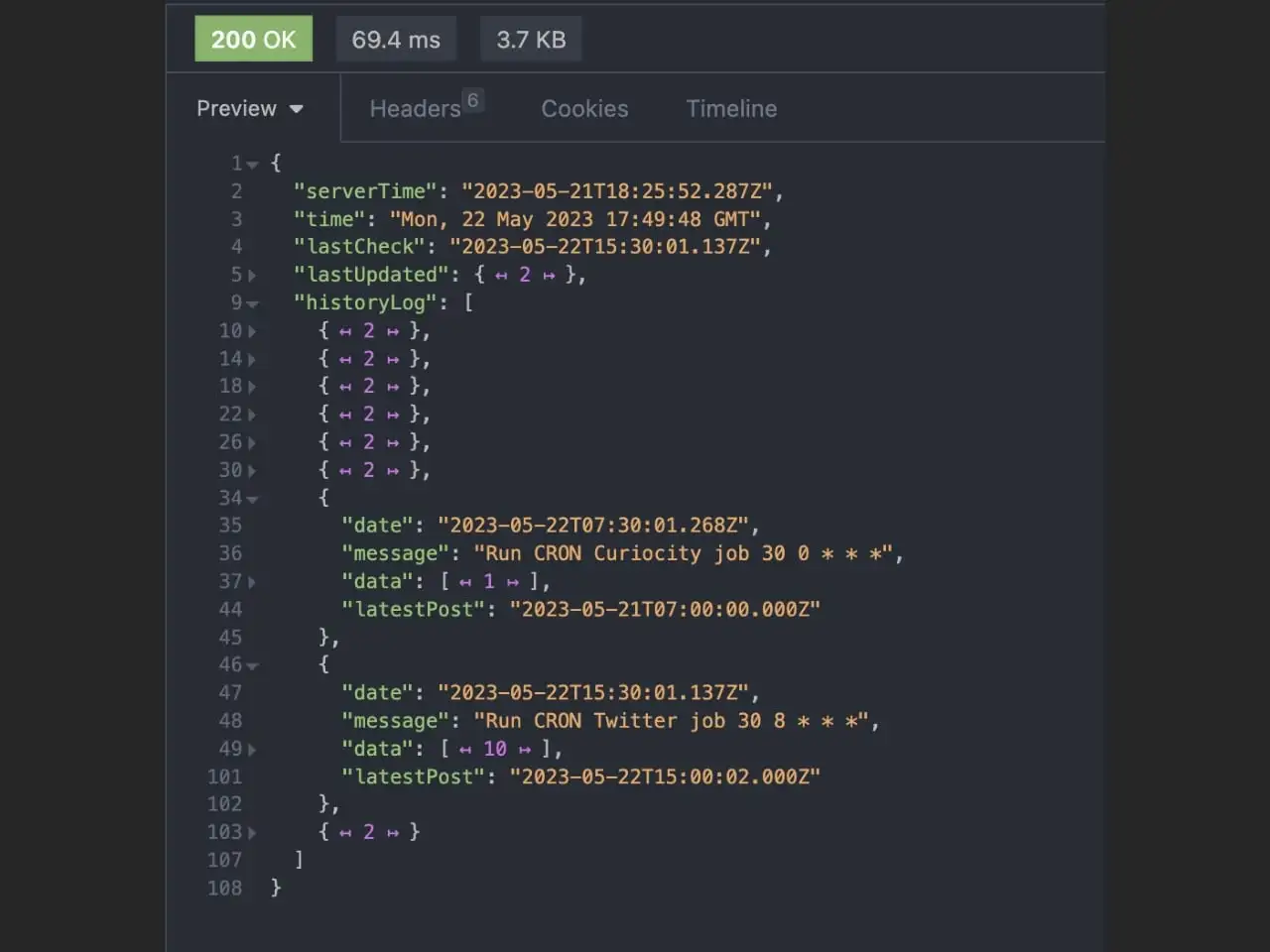1270x952 pixels.
Task: Collapse the object starting at line 46
Action: 252,666
